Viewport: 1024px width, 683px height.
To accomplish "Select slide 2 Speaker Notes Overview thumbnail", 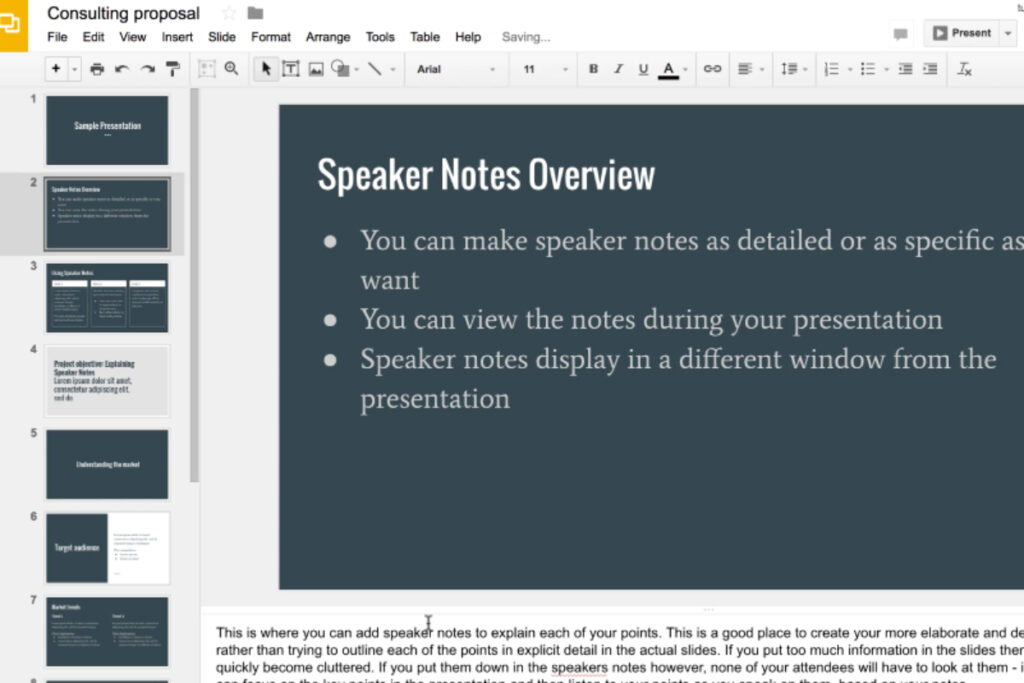I will (x=107, y=214).
